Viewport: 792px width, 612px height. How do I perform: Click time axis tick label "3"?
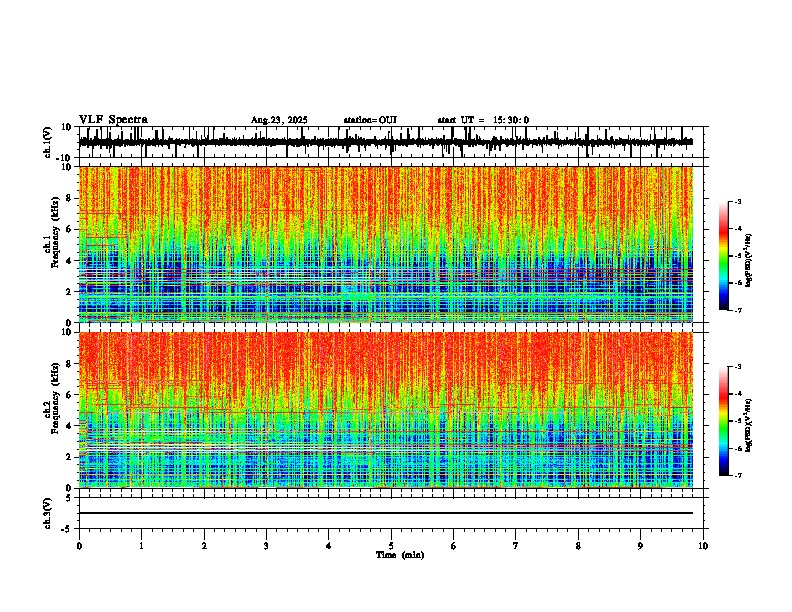[x=266, y=546]
